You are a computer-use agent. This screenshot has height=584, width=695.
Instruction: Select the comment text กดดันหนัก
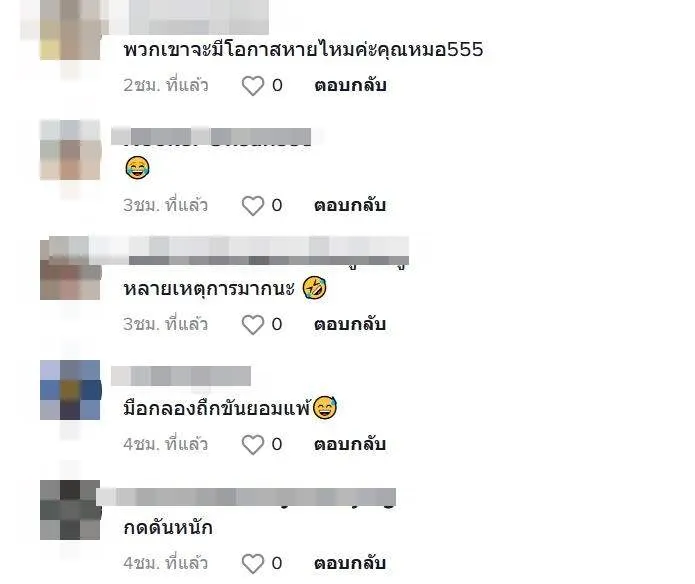(168, 528)
